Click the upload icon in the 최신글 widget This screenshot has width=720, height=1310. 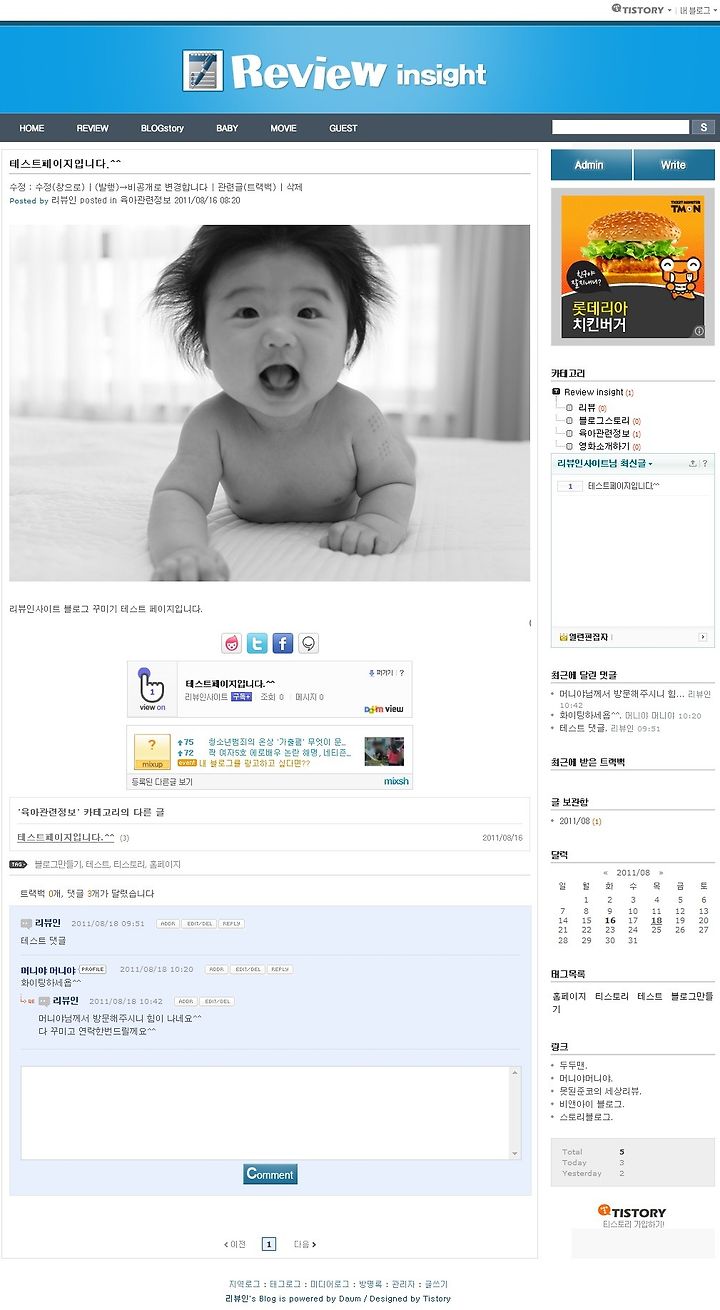point(692,464)
